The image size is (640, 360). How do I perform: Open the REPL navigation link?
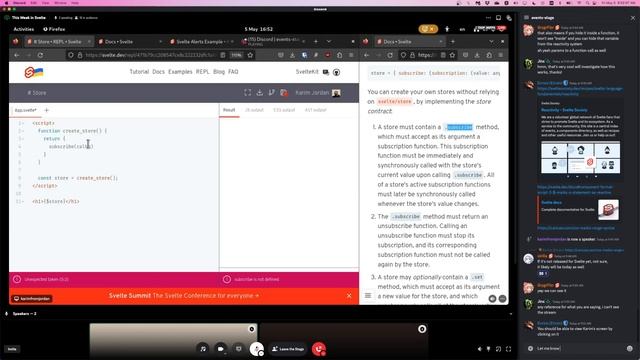pyautogui.click(x=202, y=72)
